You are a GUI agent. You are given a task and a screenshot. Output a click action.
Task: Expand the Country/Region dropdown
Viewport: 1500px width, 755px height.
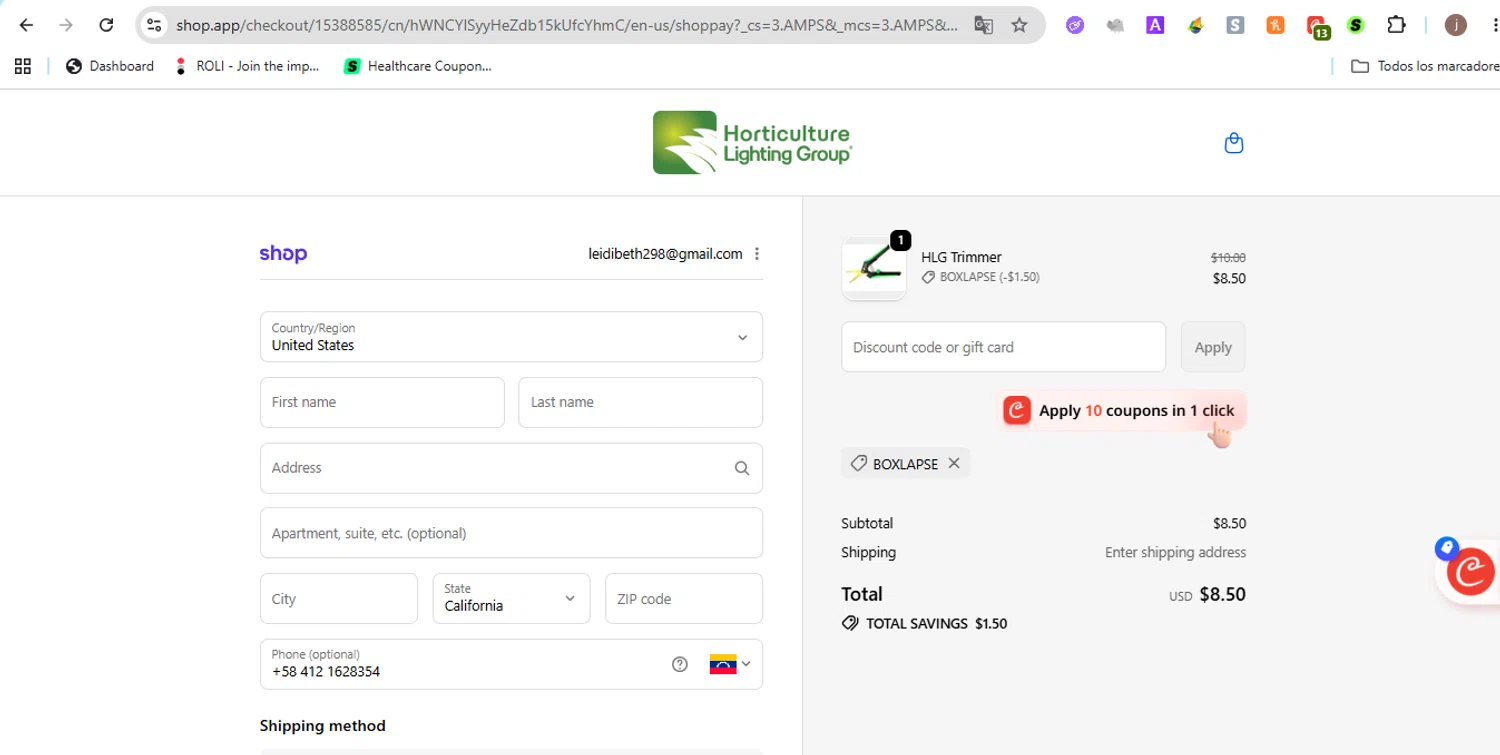(x=511, y=336)
